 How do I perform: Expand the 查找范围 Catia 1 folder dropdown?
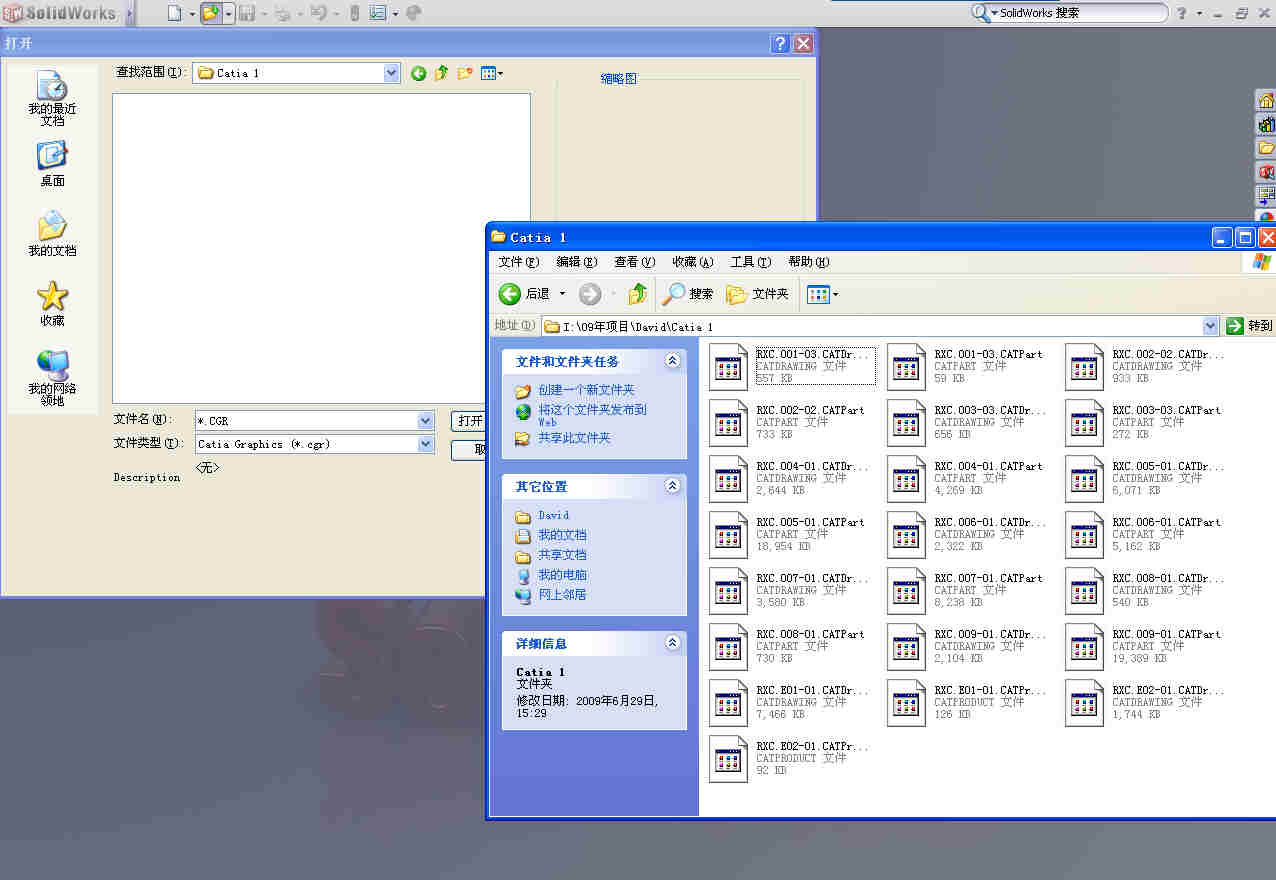click(x=392, y=73)
